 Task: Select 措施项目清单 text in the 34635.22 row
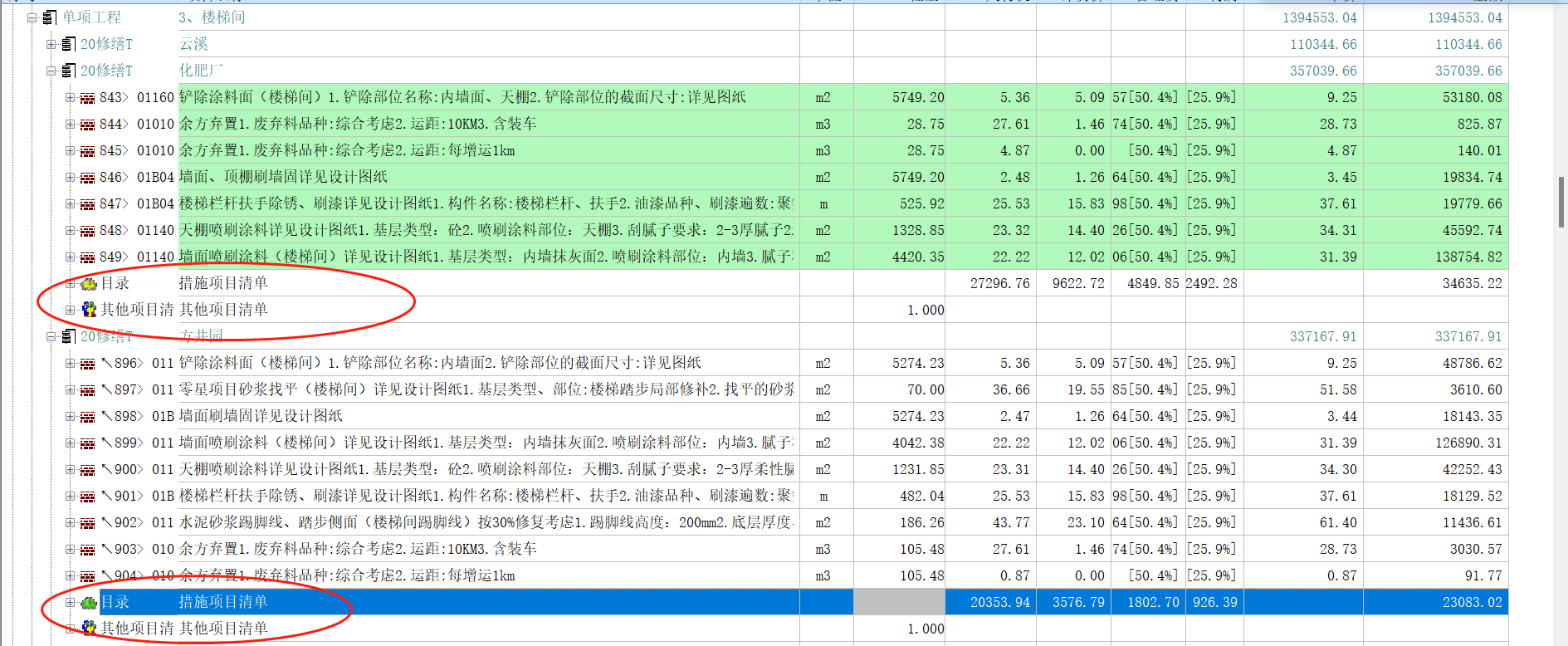[x=223, y=283]
